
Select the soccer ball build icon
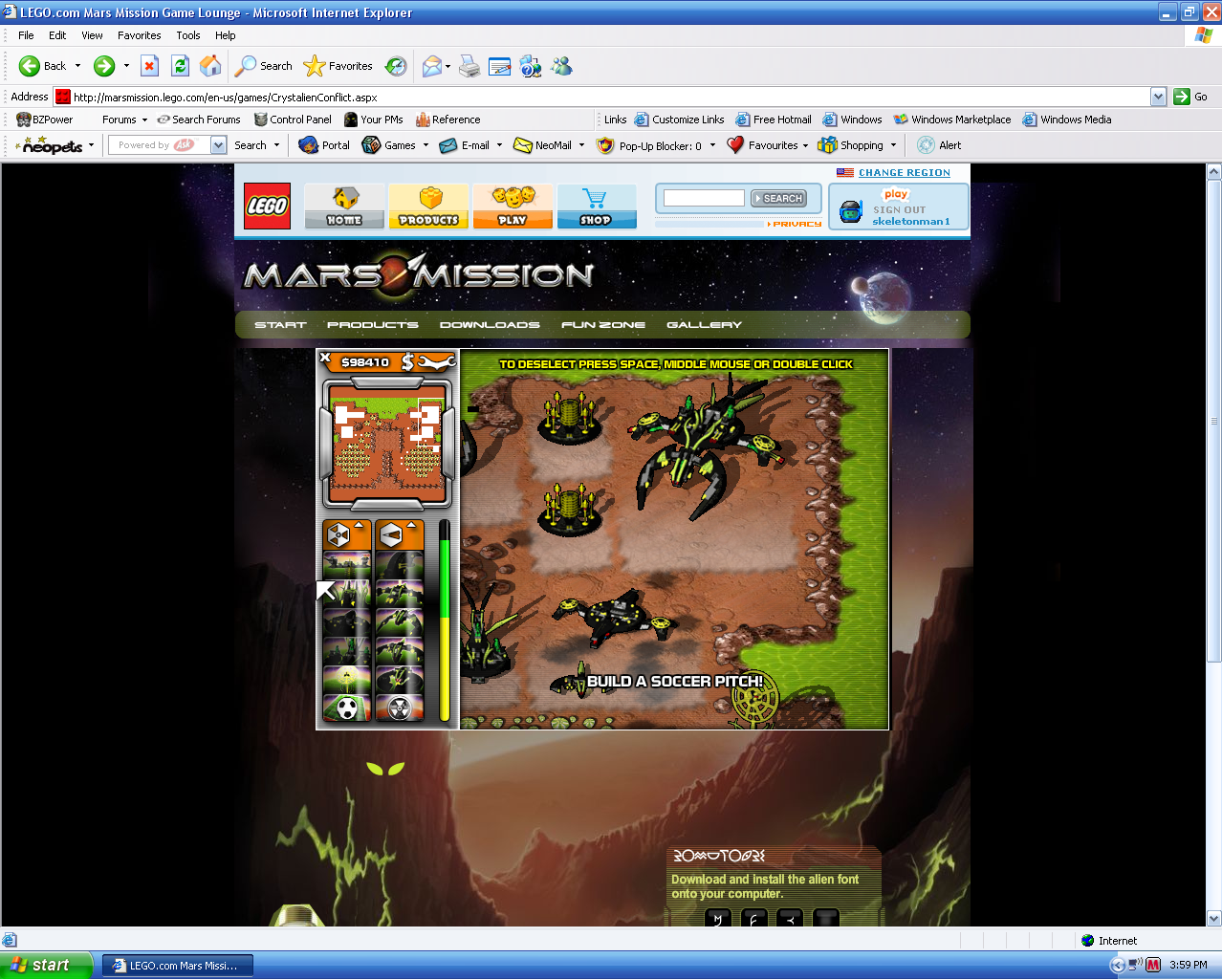pos(347,708)
